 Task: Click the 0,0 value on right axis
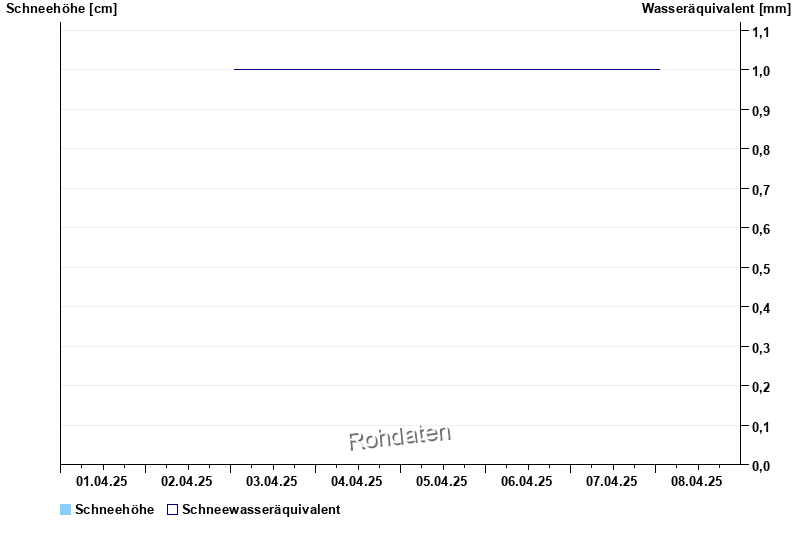pyautogui.click(x=761, y=466)
